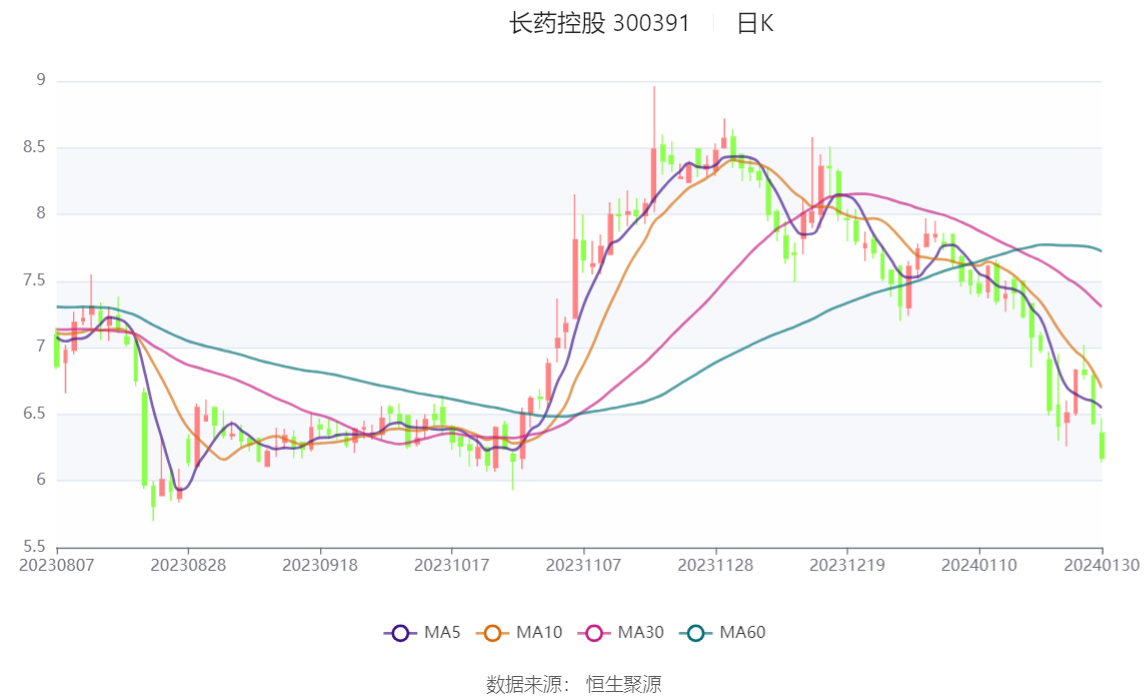The height and width of the screenshot is (699, 1148).
Task: Click the y-axis value 8.5
Action: coord(34,147)
